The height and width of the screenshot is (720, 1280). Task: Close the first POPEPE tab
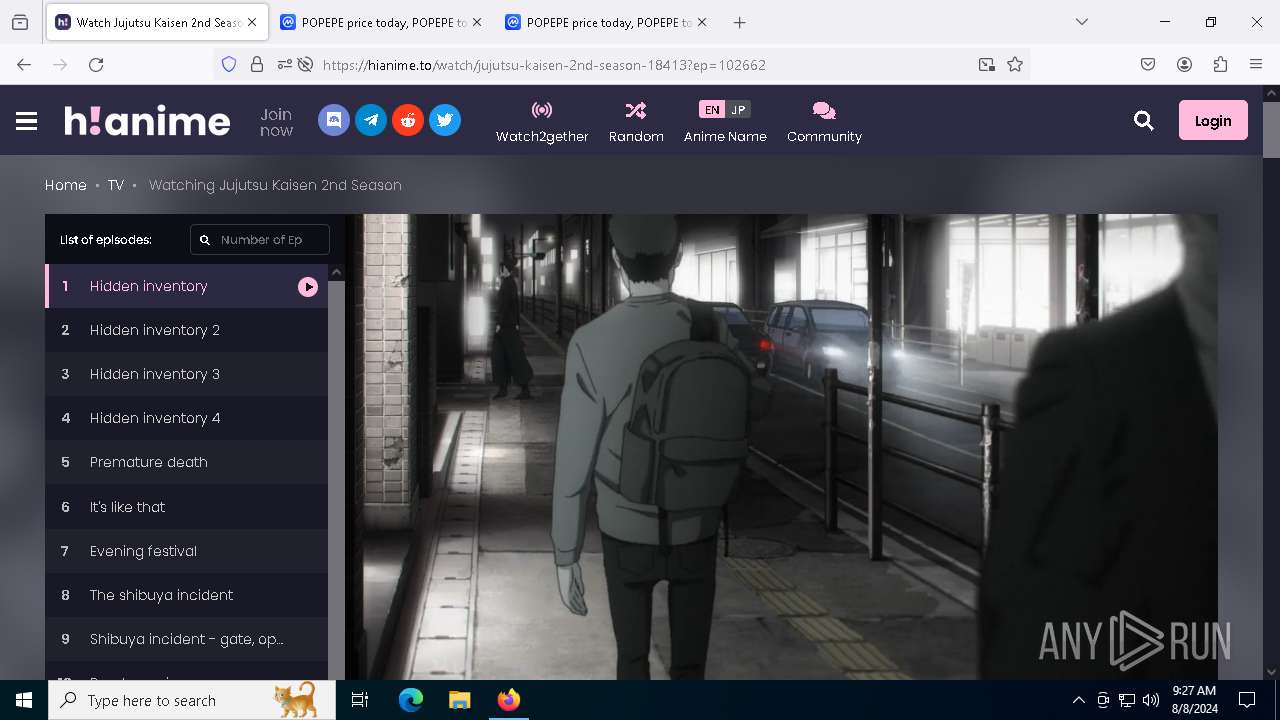[477, 22]
